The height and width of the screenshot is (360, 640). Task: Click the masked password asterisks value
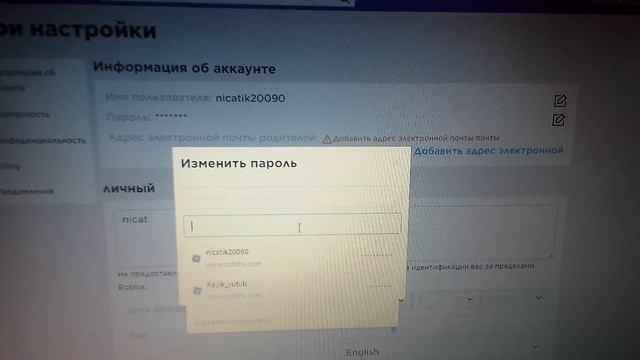click(171, 117)
